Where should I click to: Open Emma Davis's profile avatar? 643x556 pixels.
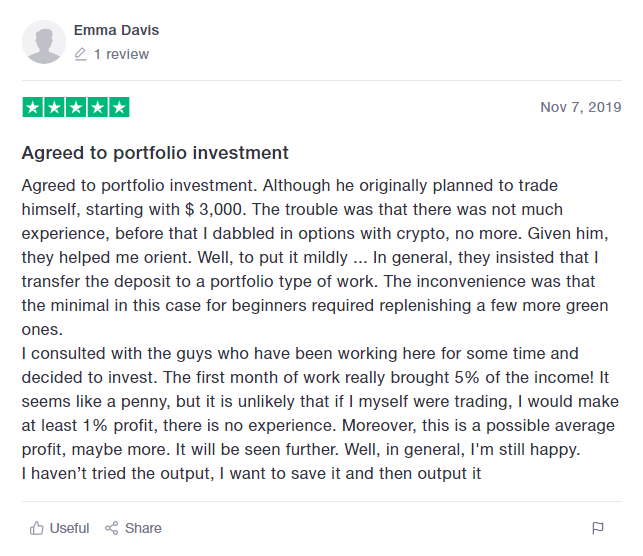44,42
